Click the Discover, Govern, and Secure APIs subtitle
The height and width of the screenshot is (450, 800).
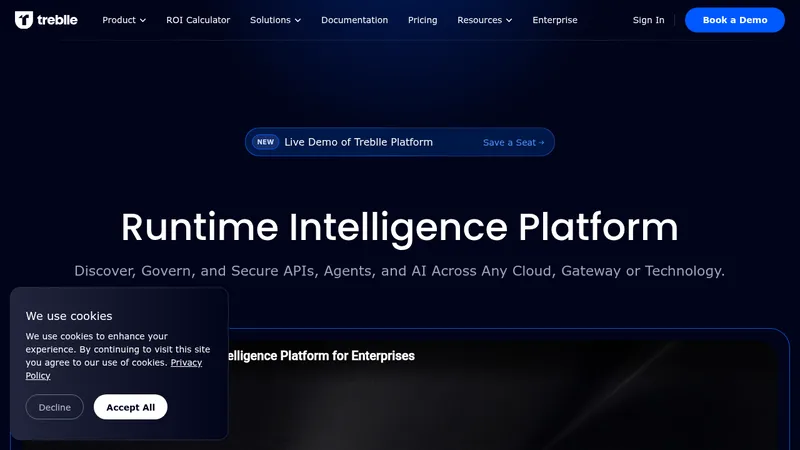(399, 270)
